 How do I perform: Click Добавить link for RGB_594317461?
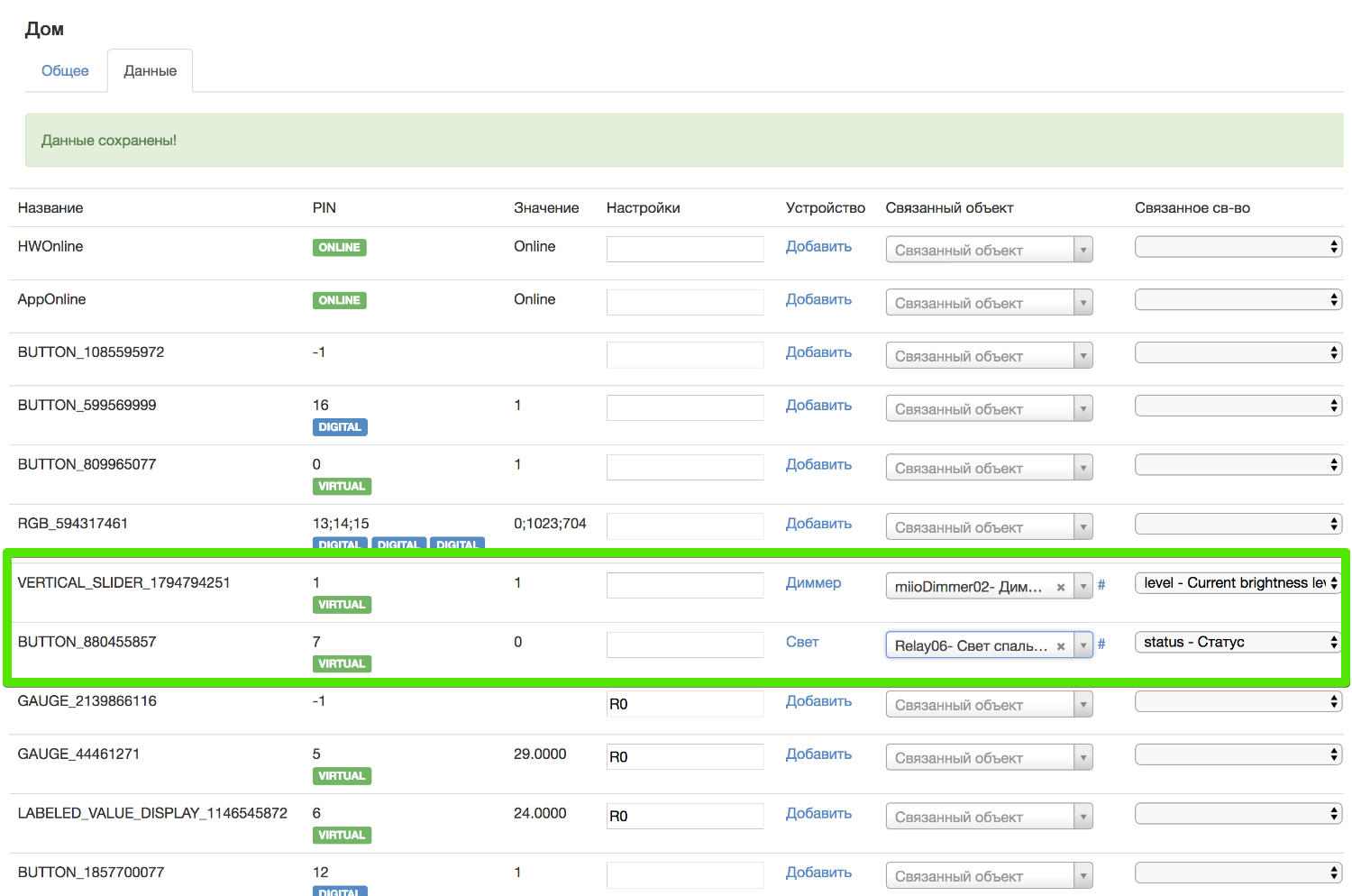point(818,524)
